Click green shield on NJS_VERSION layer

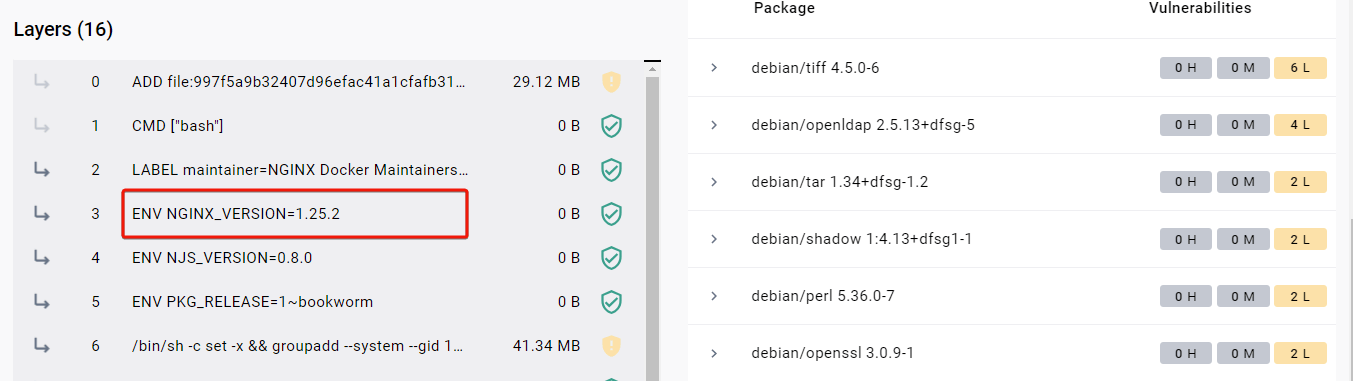(x=611, y=258)
